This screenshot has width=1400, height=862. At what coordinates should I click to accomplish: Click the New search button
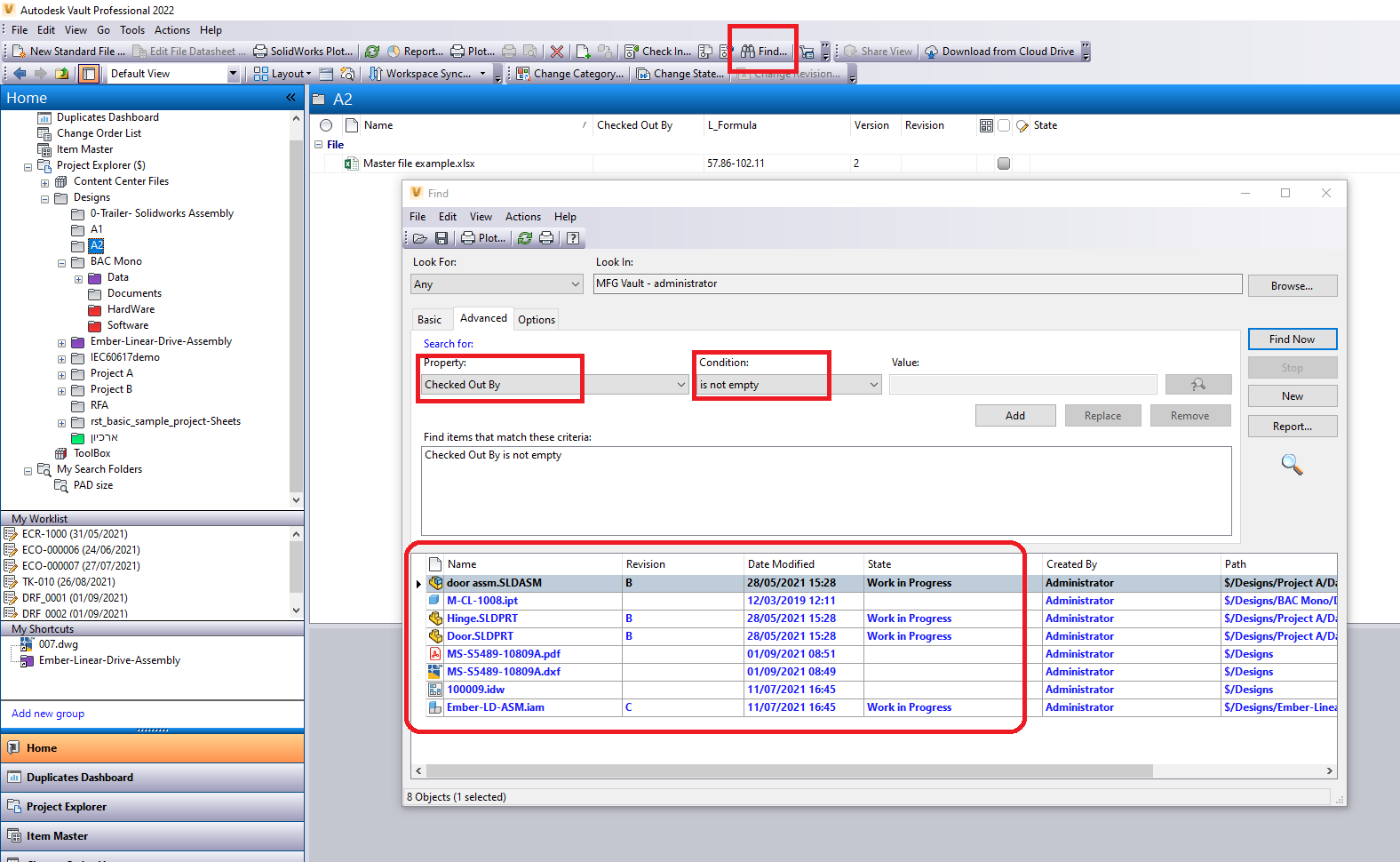pyautogui.click(x=1292, y=396)
